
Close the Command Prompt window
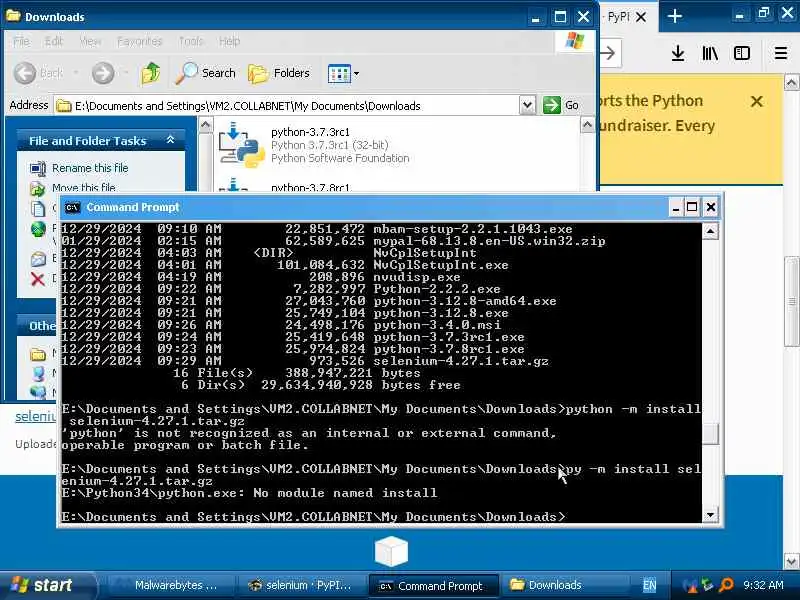coord(711,207)
